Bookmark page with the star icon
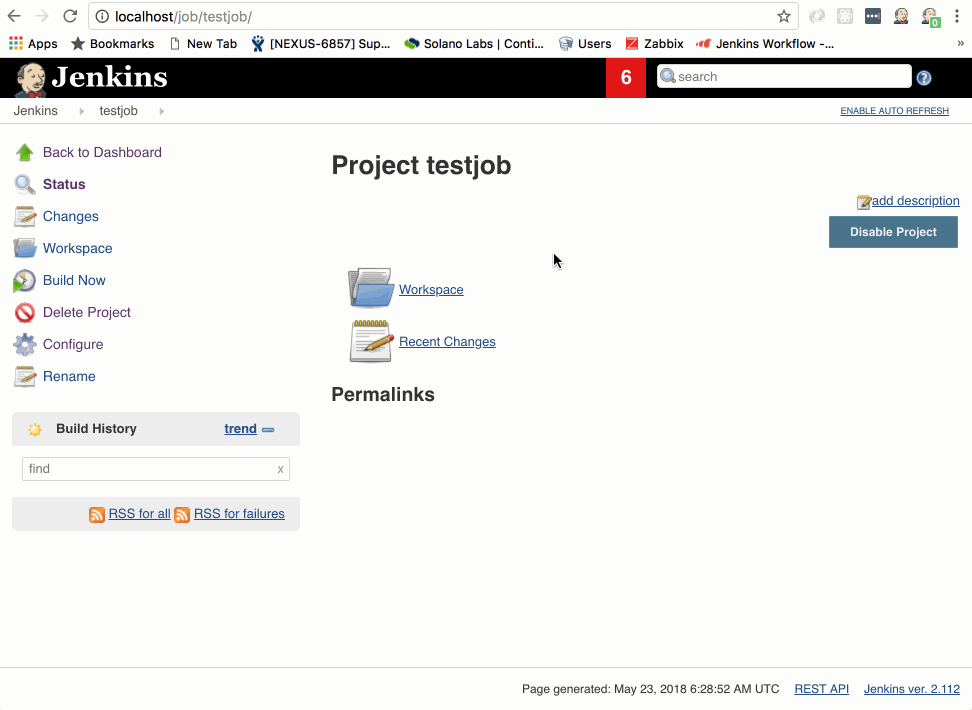Screen dimensions: 972x710 pyautogui.click(x=784, y=16)
